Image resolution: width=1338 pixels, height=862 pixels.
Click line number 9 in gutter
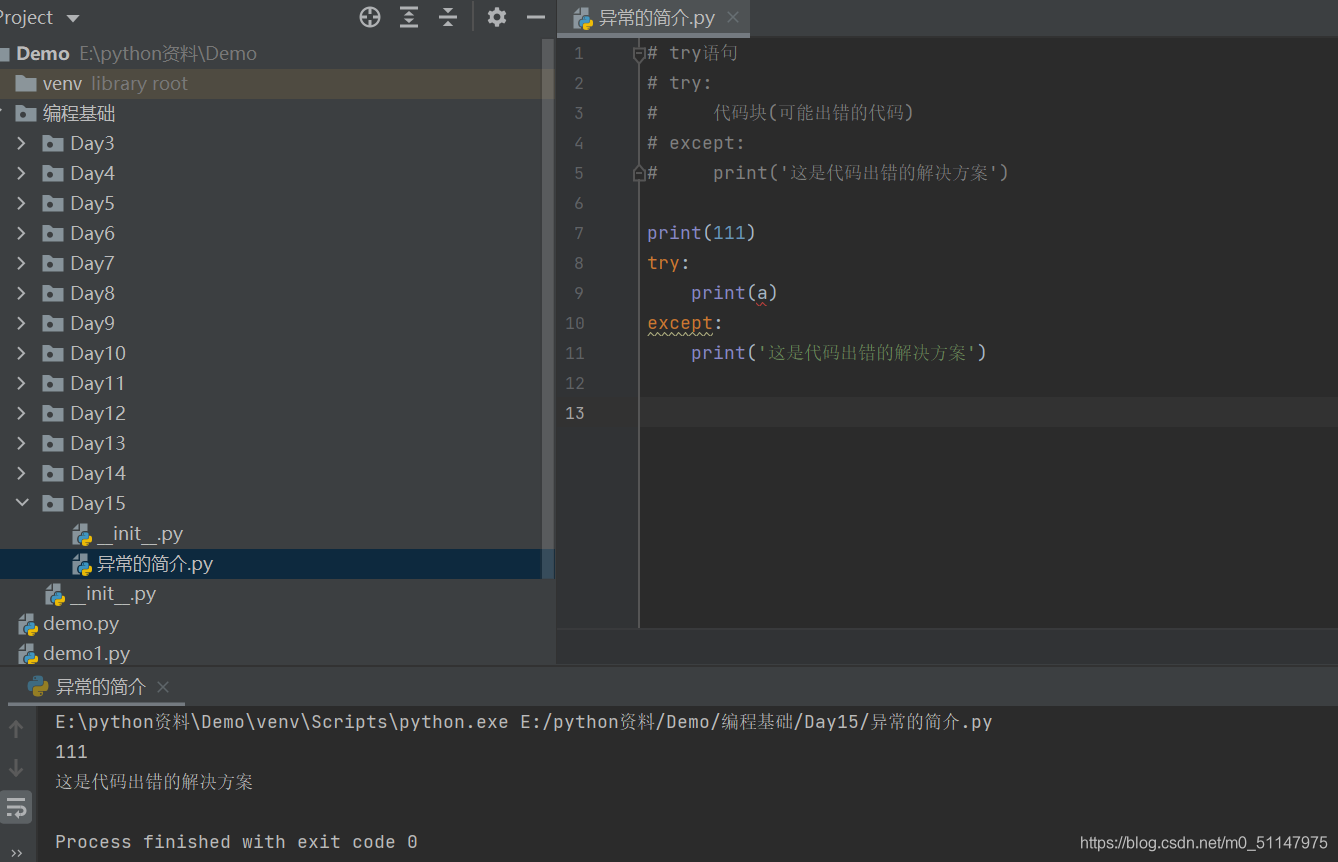pyautogui.click(x=579, y=293)
